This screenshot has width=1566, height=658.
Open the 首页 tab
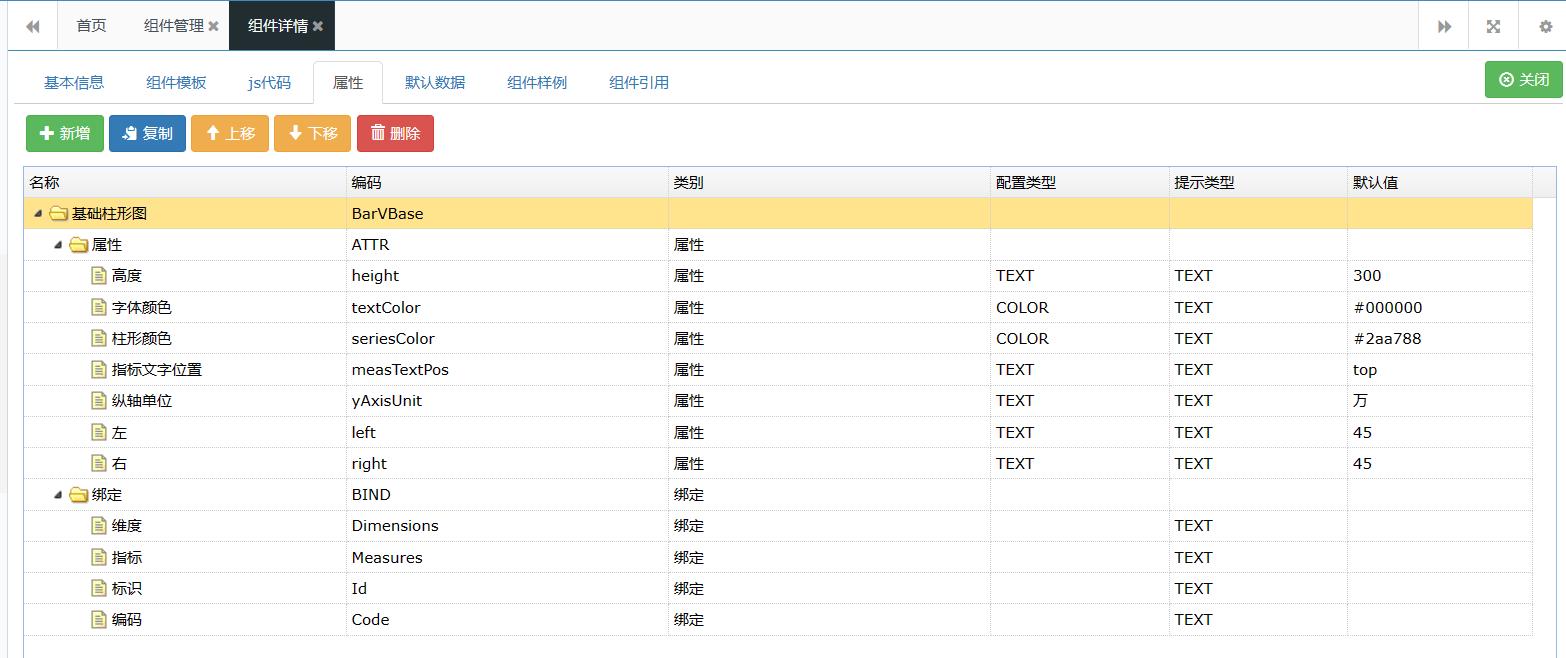click(x=90, y=25)
